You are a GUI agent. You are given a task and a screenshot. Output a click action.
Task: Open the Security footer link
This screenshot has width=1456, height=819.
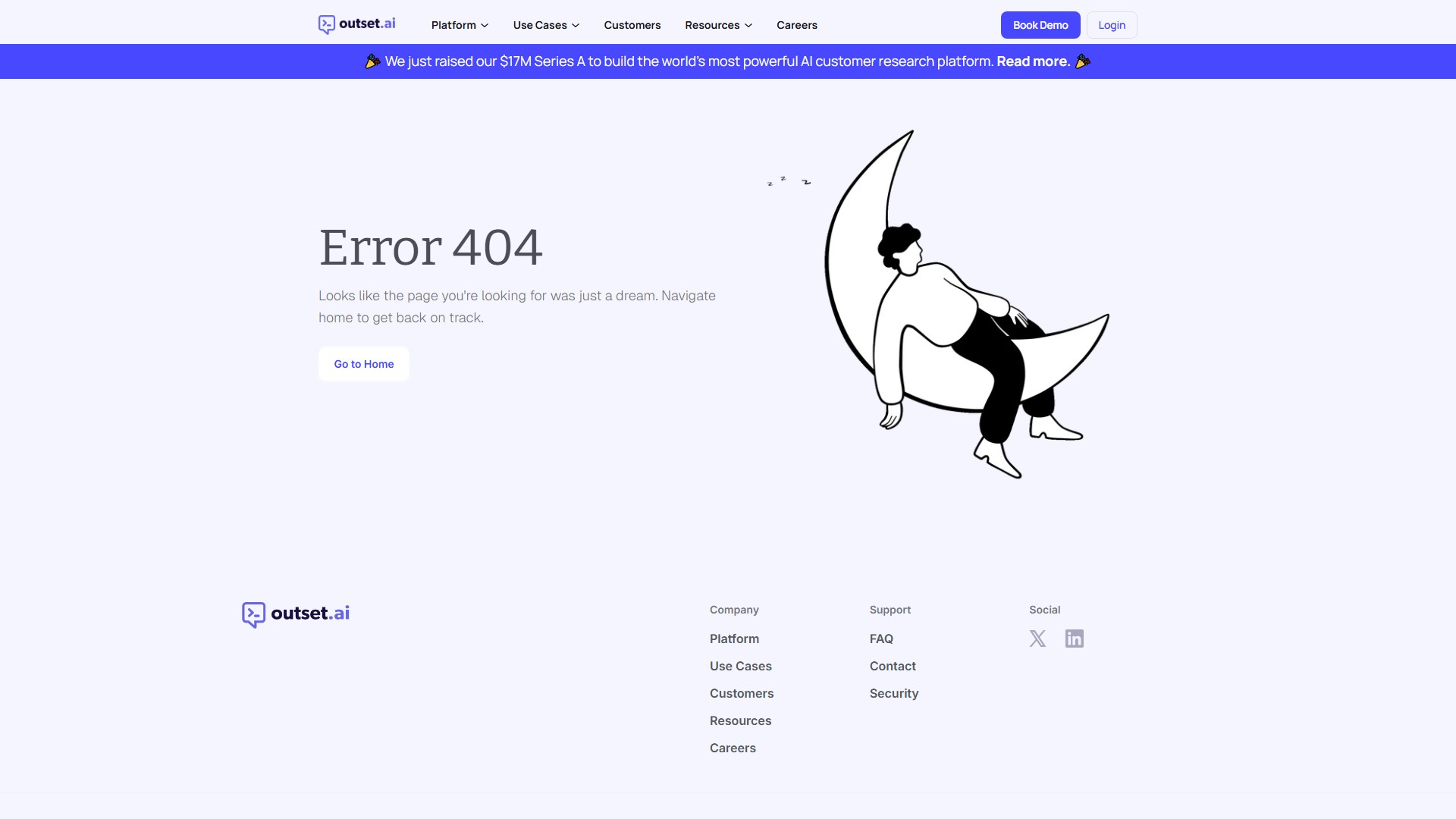893,693
